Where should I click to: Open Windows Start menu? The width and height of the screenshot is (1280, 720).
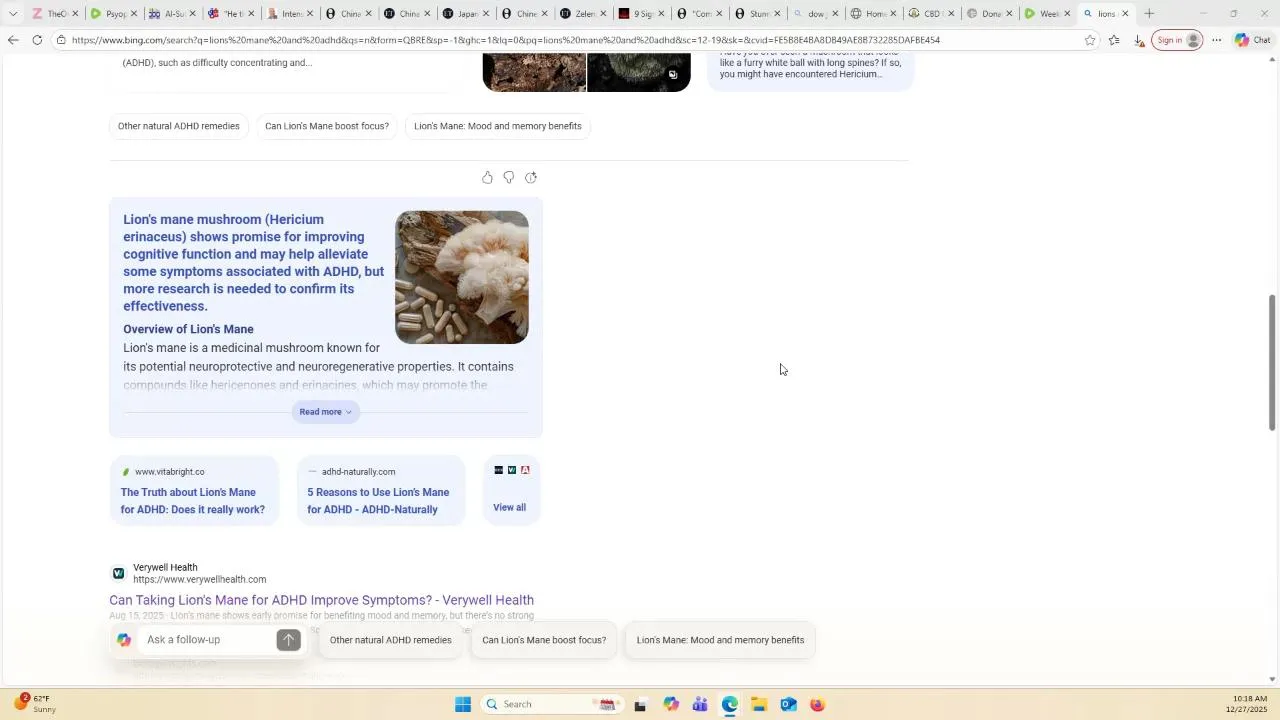pyautogui.click(x=463, y=704)
